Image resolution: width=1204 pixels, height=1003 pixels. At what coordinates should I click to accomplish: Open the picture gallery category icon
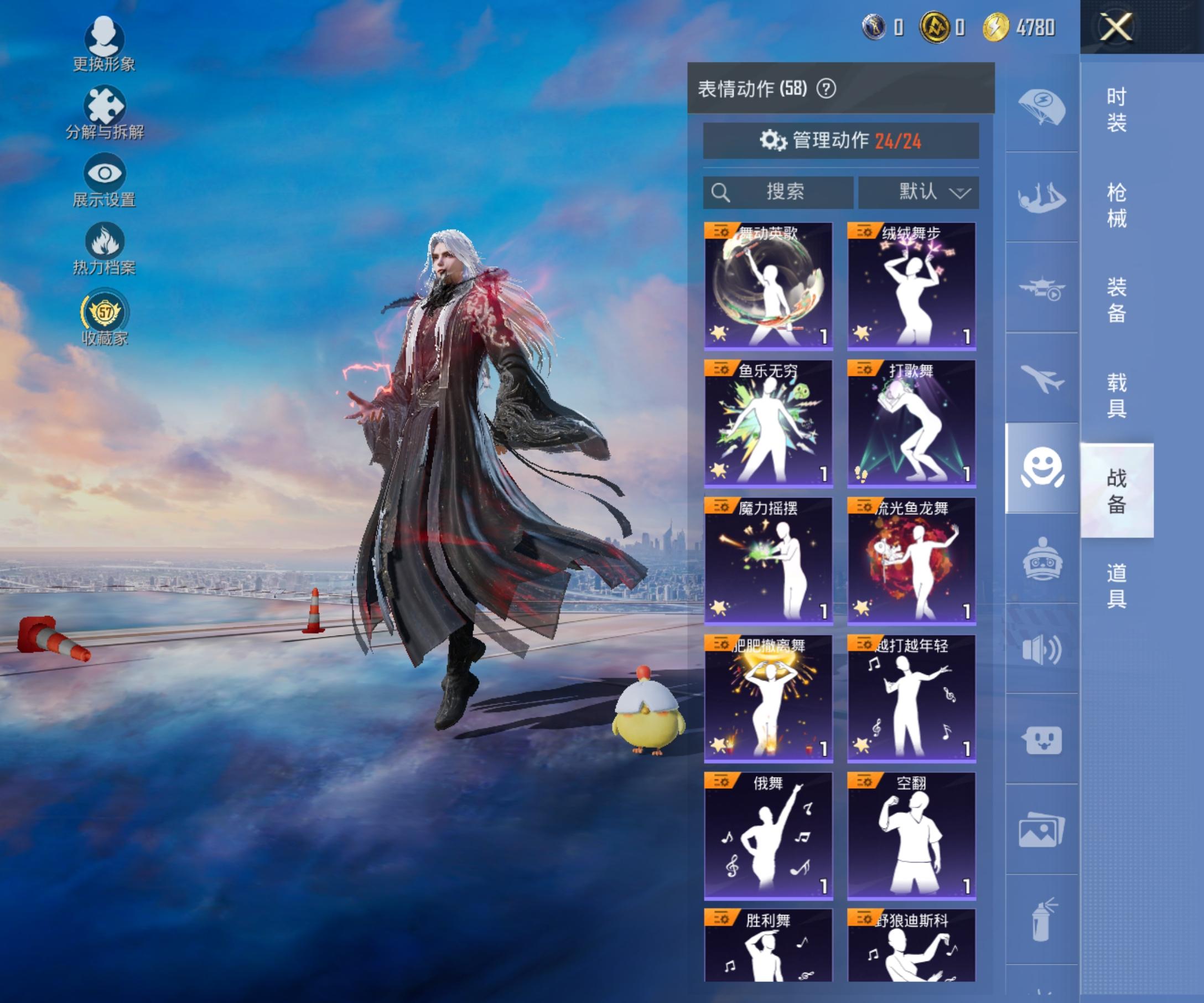tap(1042, 830)
